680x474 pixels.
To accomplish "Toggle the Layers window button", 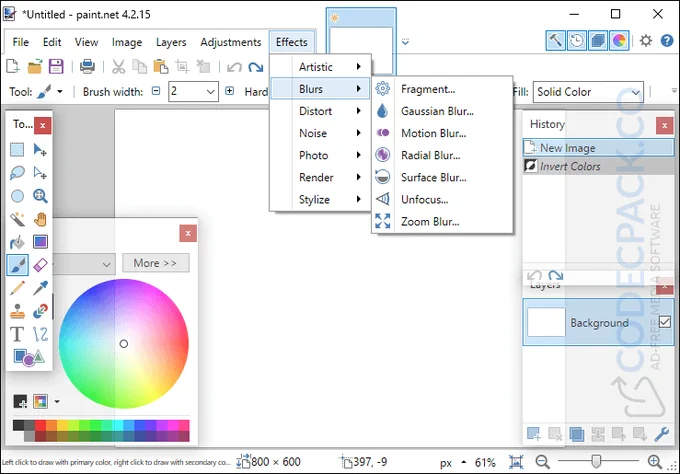I will [598, 41].
